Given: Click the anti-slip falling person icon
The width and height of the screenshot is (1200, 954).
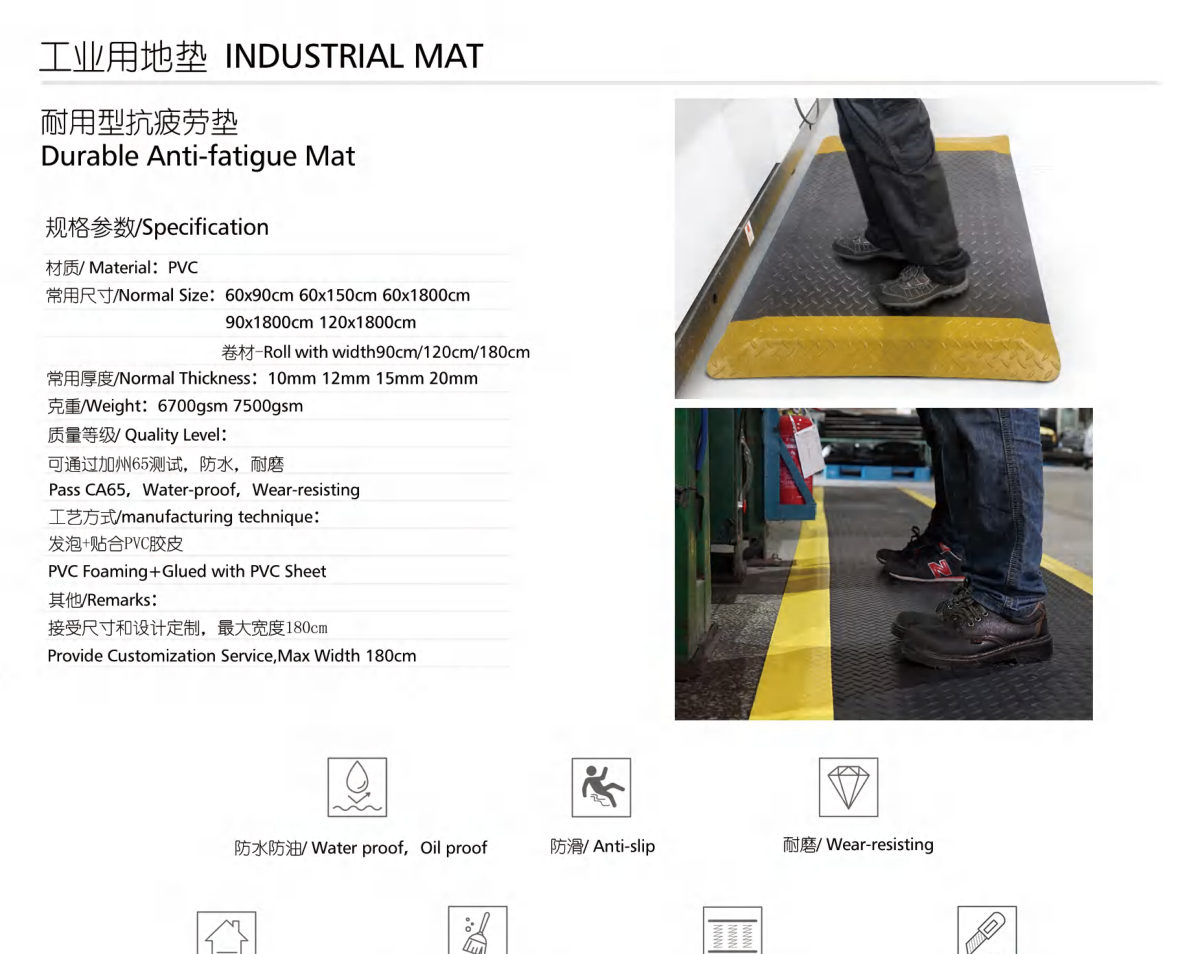Looking at the screenshot, I should tap(601, 787).
